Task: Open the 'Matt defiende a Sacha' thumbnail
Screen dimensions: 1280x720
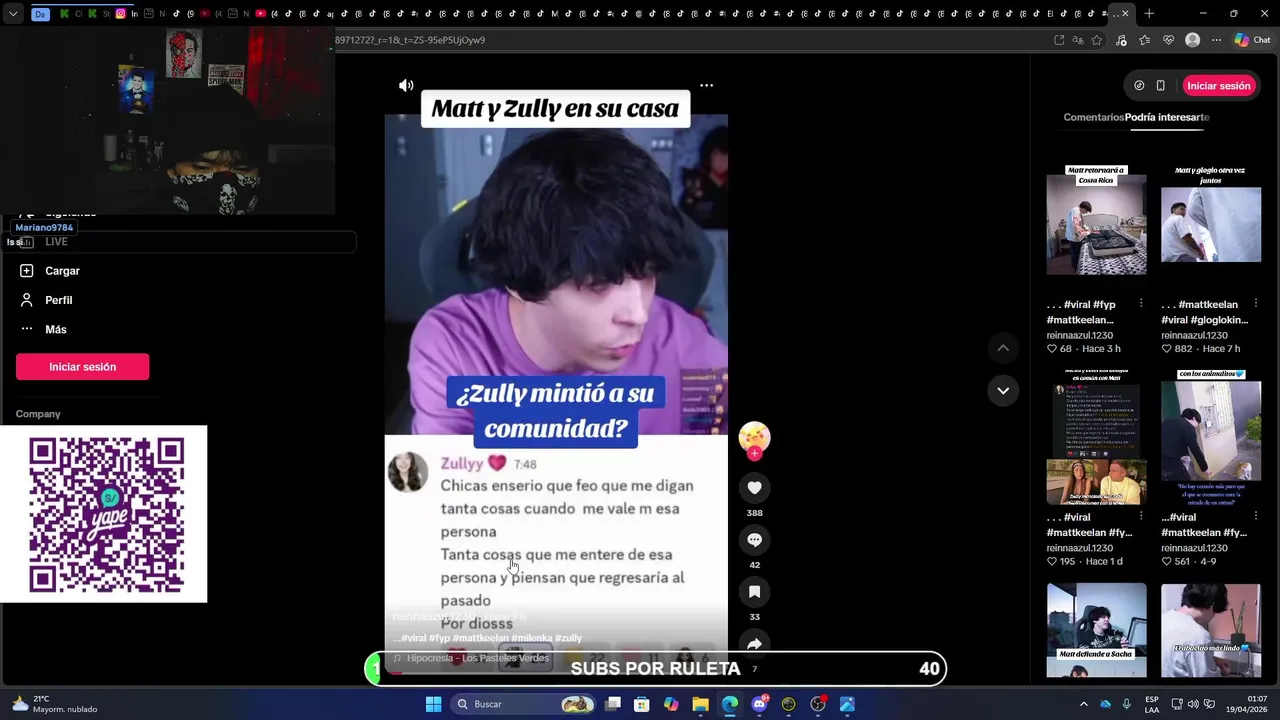Action: (x=1097, y=630)
